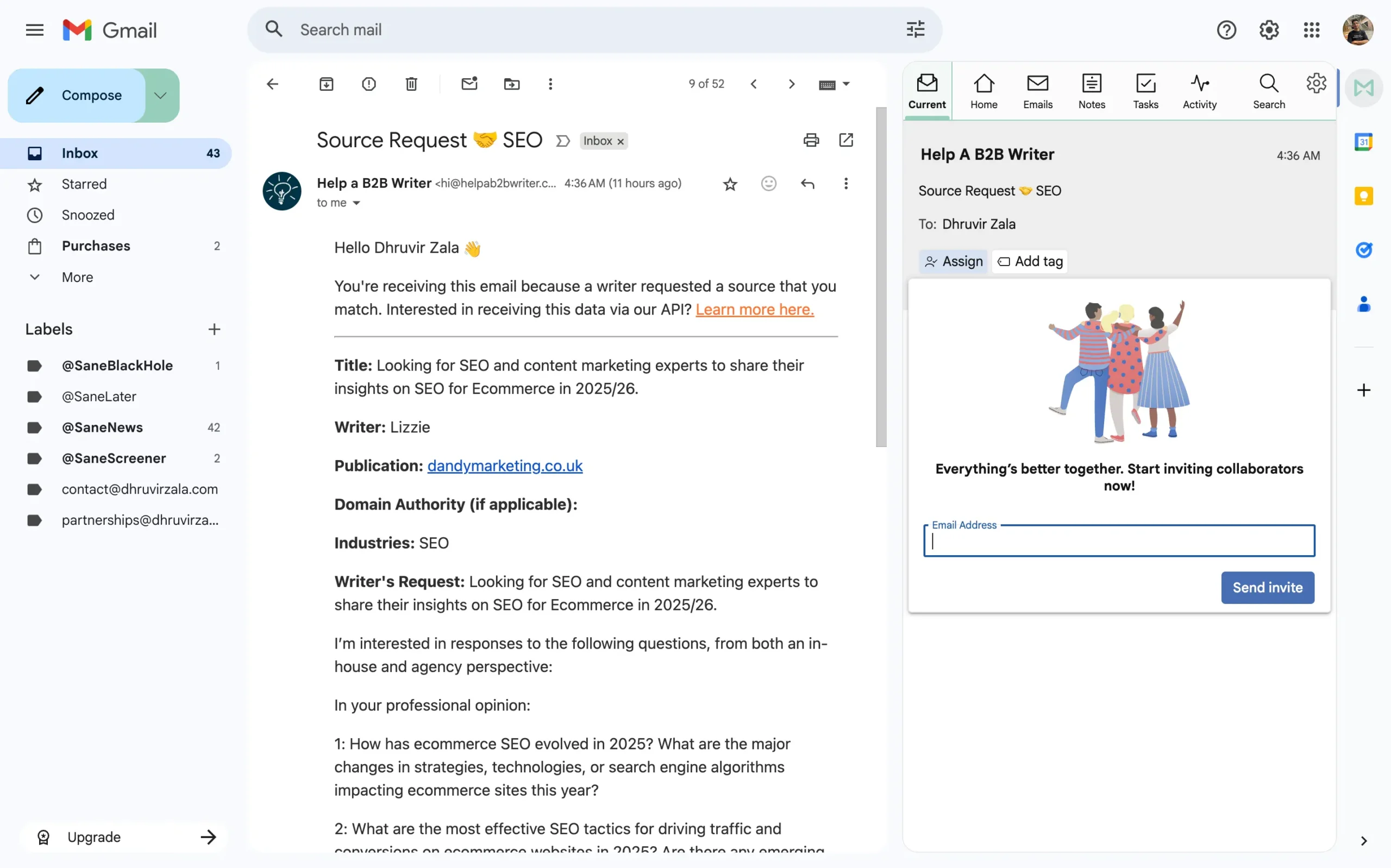The width and height of the screenshot is (1391, 868).
Task: Report this message as spam
Action: click(368, 84)
